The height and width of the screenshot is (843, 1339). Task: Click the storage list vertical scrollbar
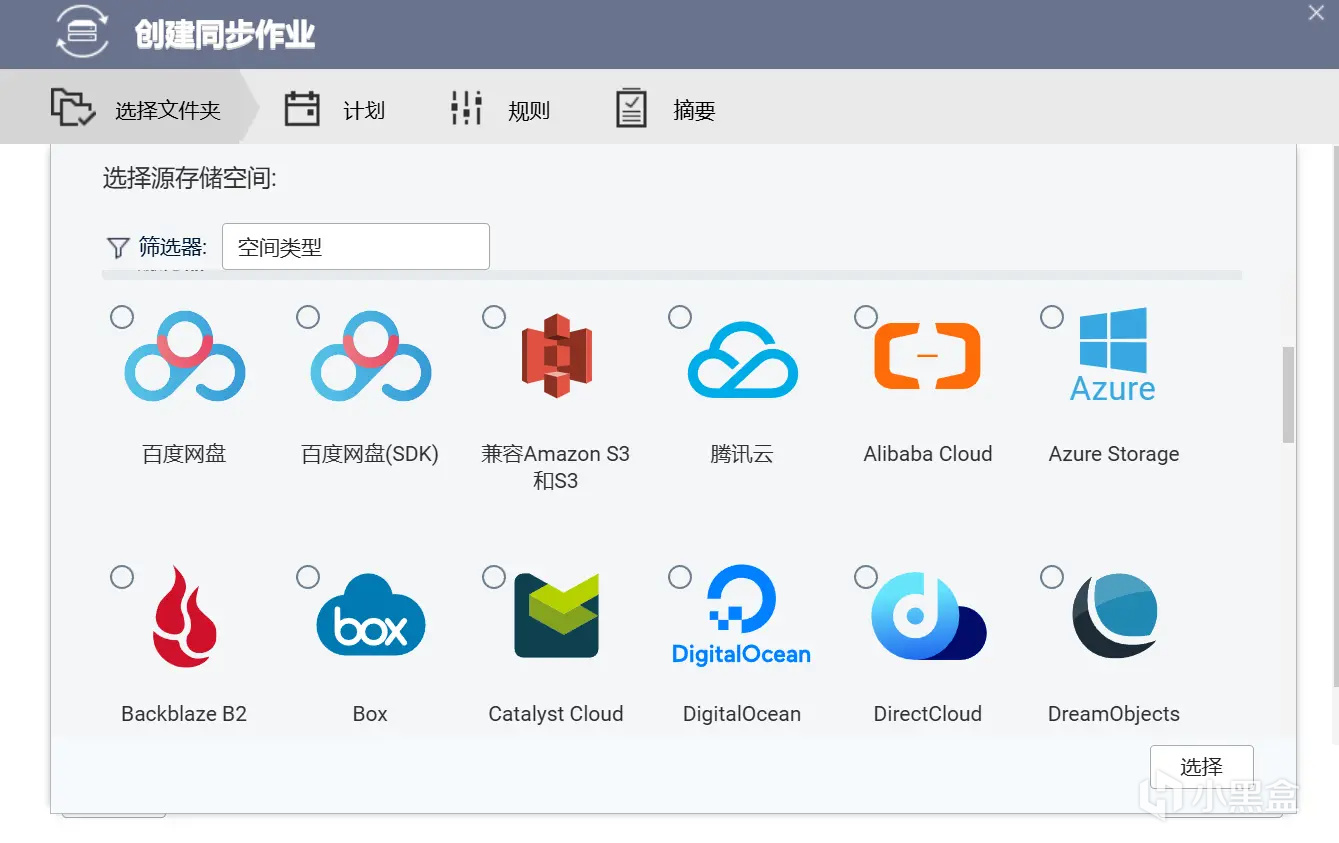click(1288, 395)
